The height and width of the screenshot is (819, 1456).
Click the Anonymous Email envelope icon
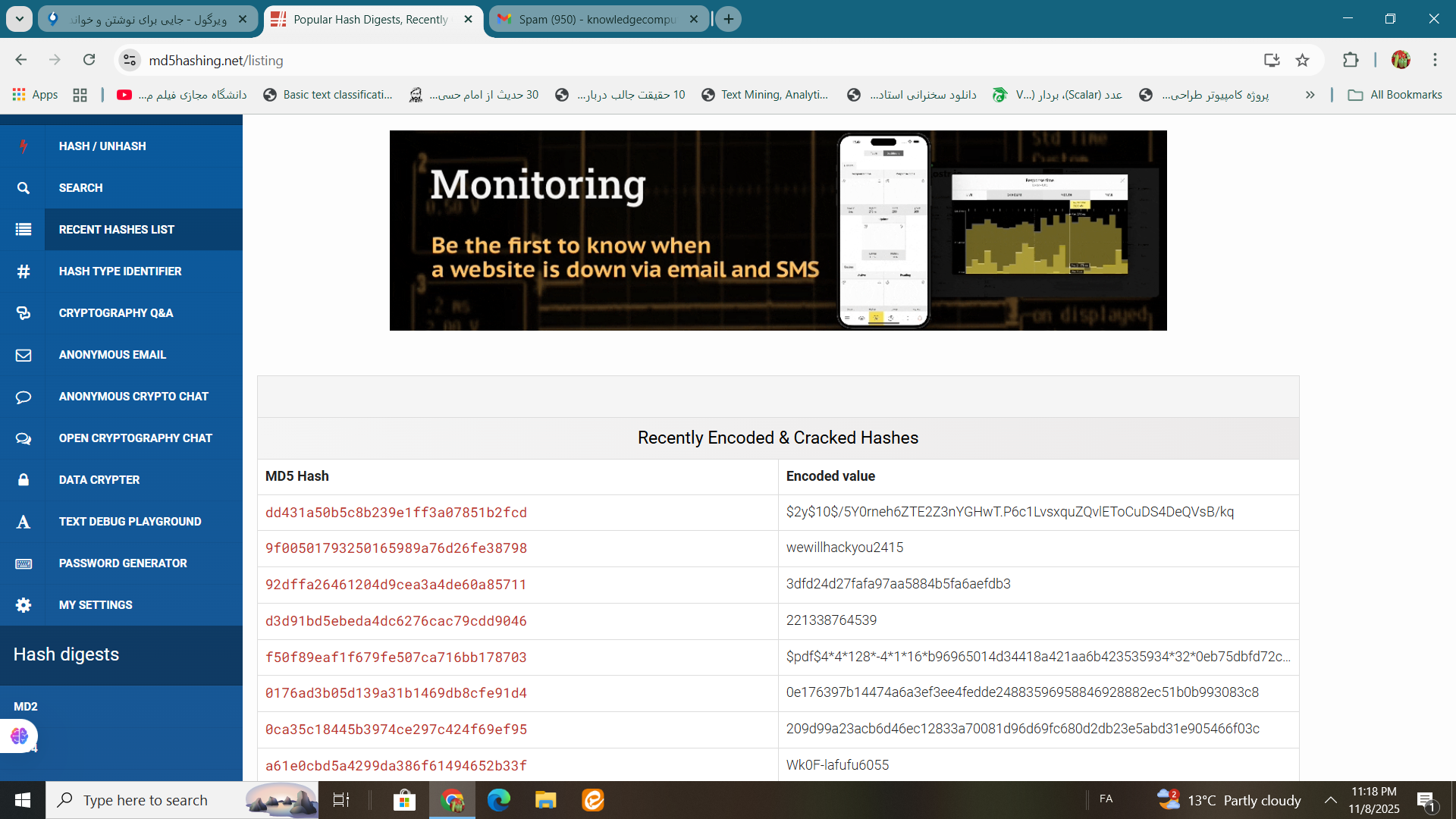24,355
